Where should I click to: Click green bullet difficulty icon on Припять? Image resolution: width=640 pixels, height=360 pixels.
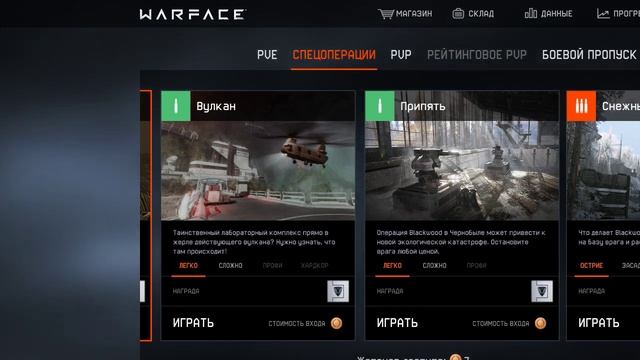click(380, 106)
